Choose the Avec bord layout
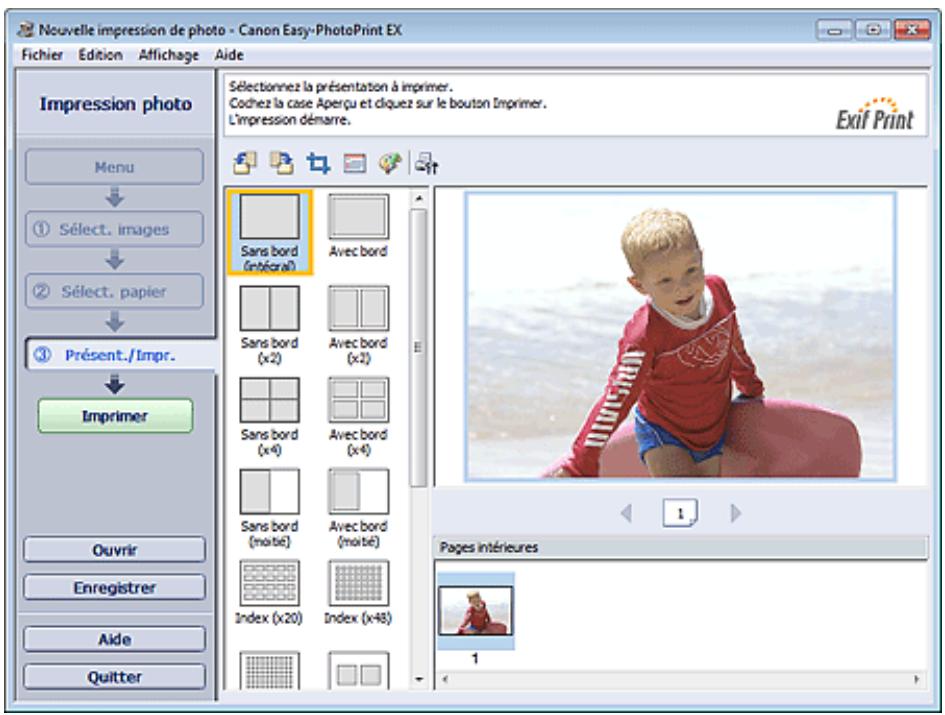This screenshot has width=945, height=715. click(x=358, y=226)
